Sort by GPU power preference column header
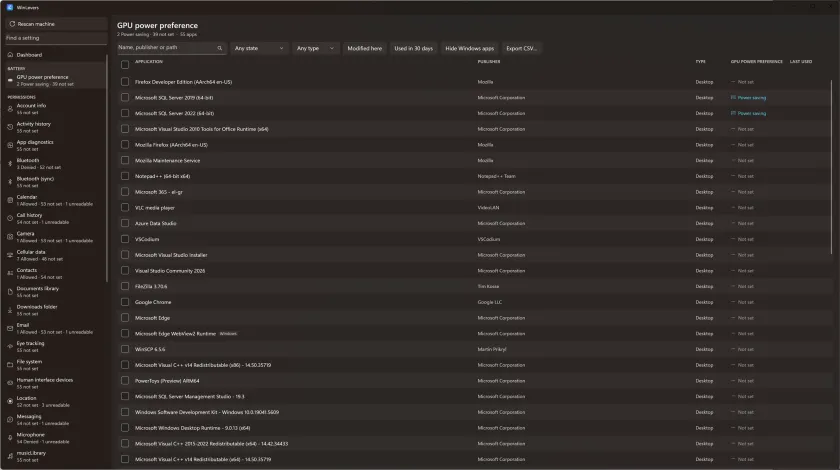The width and height of the screenshot is (840, 470). coord(756,62)
